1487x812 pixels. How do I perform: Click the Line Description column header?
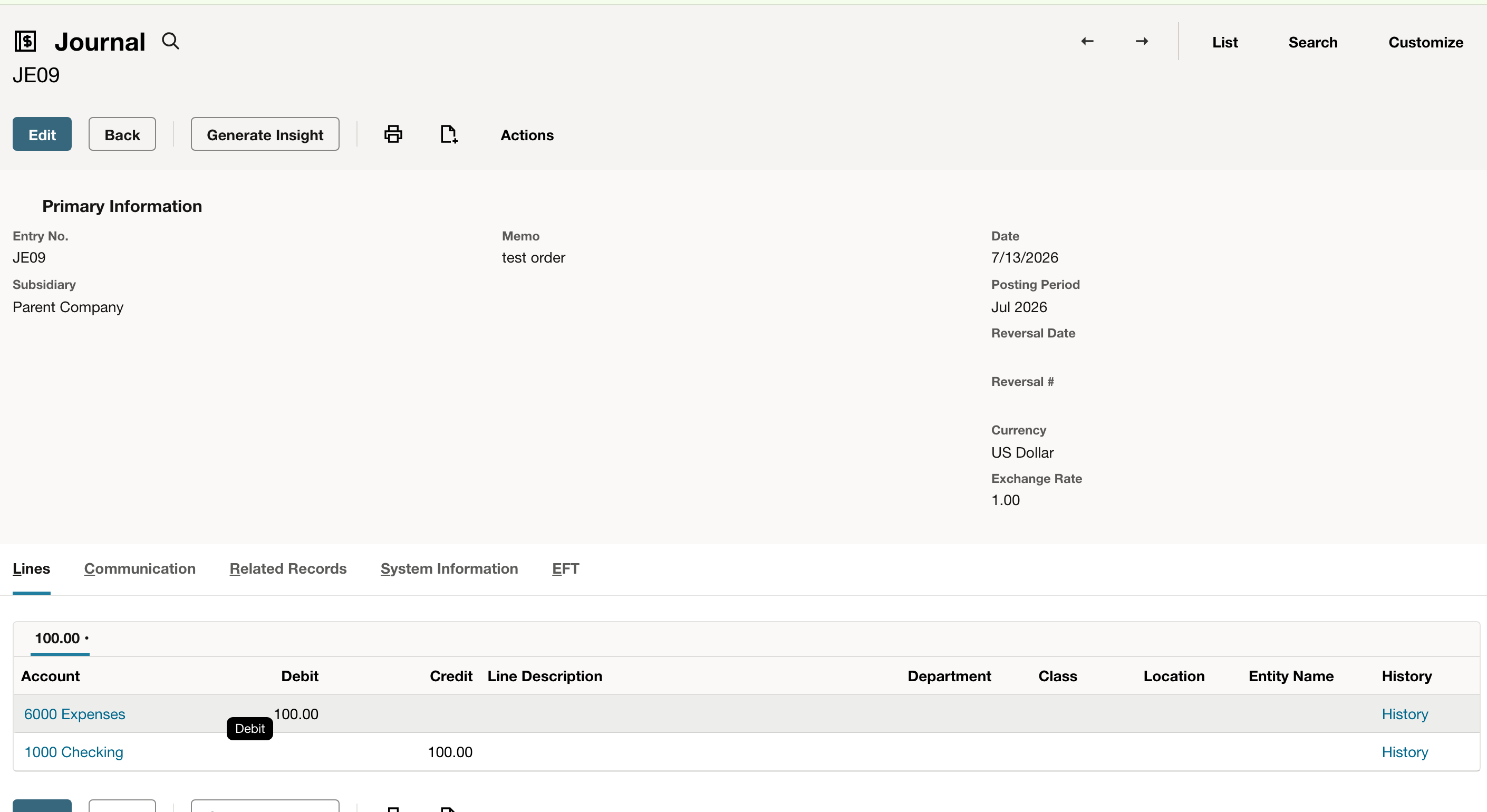click(x=544, y=676)
